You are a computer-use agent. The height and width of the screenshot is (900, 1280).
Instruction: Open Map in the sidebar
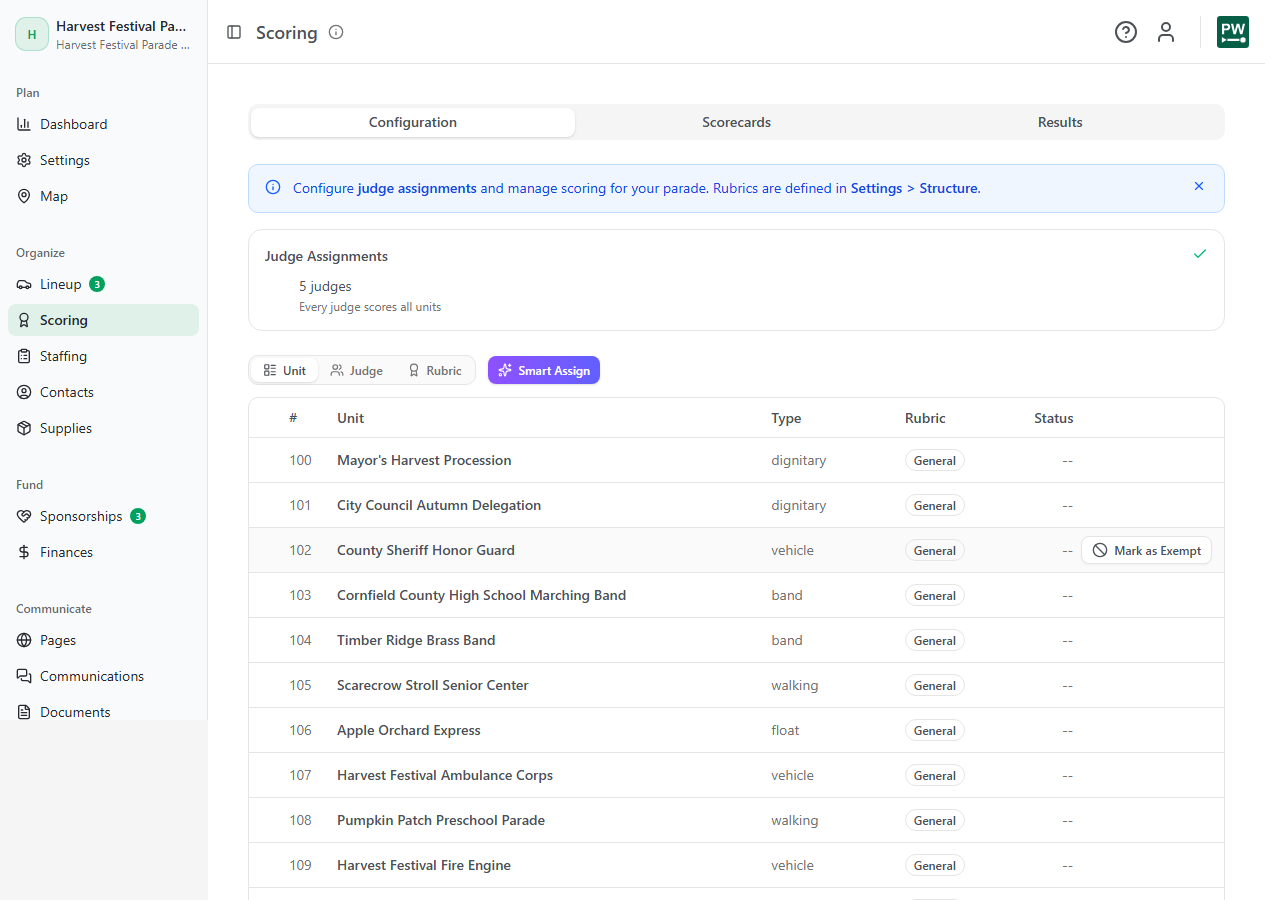pyautogui.click(x=104, y=196)
